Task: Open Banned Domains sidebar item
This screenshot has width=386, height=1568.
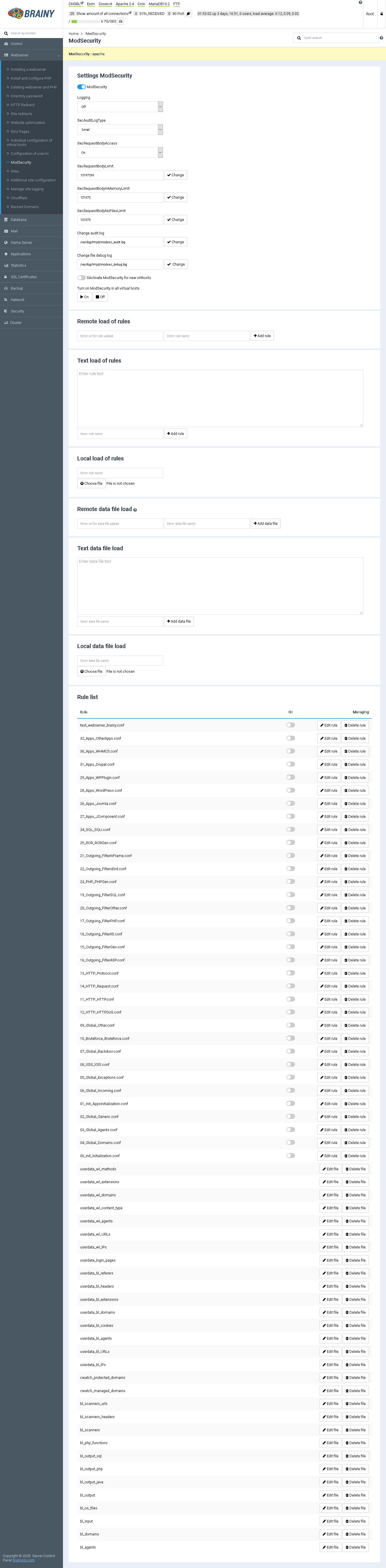Action: 24,207
